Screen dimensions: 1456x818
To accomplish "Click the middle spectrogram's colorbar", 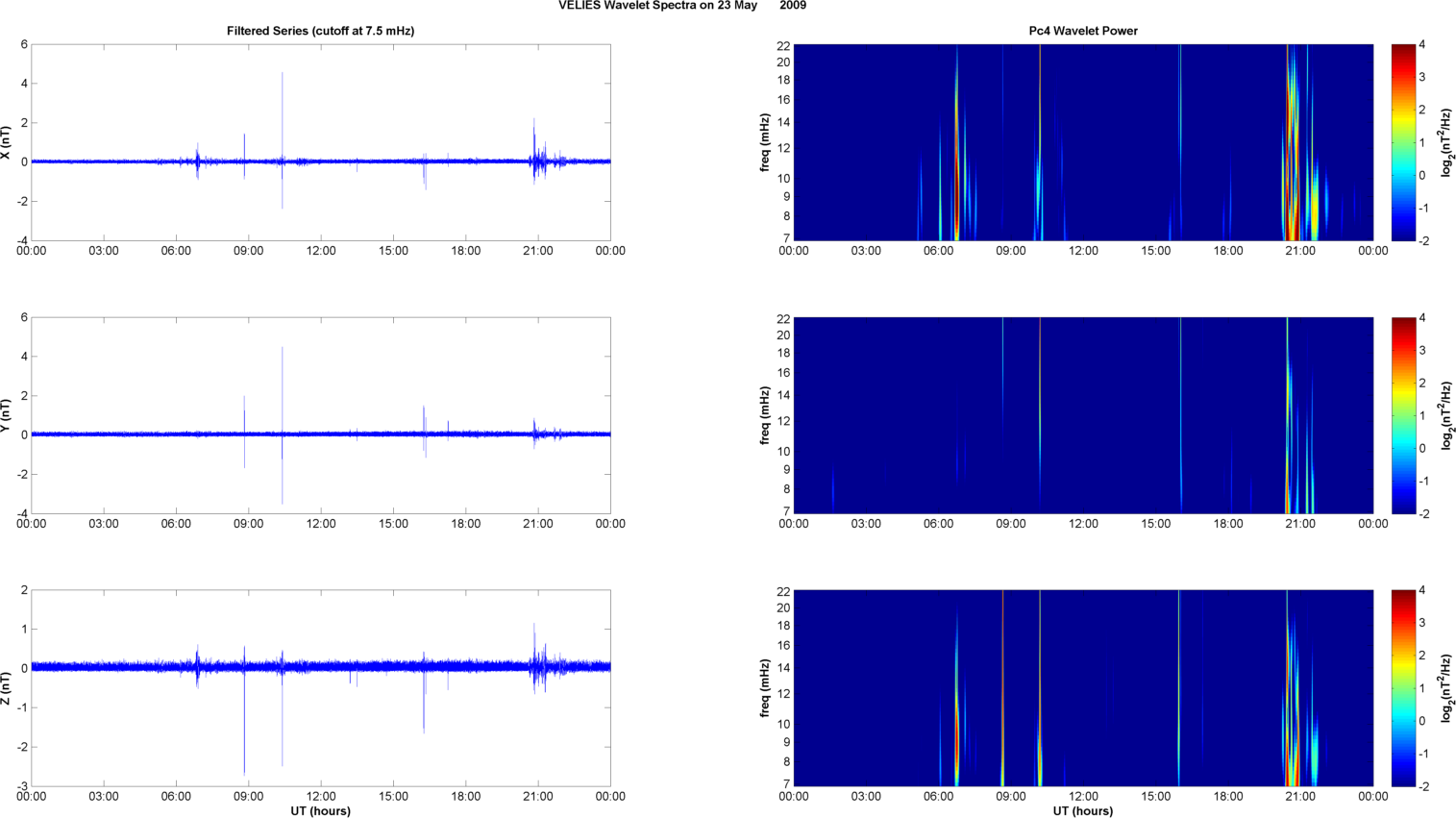I will 1403,415.
